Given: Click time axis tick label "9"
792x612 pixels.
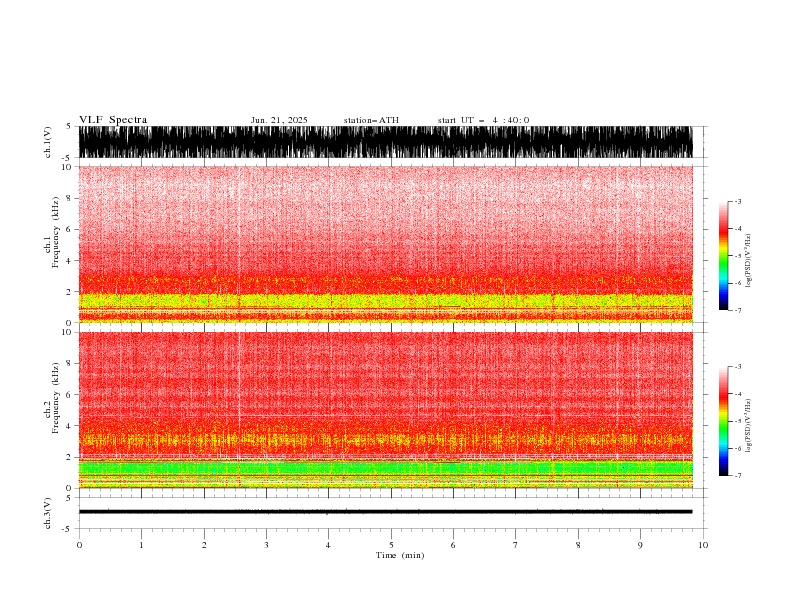Looking at the screenshot, I should pyautogui.click(x=640, y=545).
